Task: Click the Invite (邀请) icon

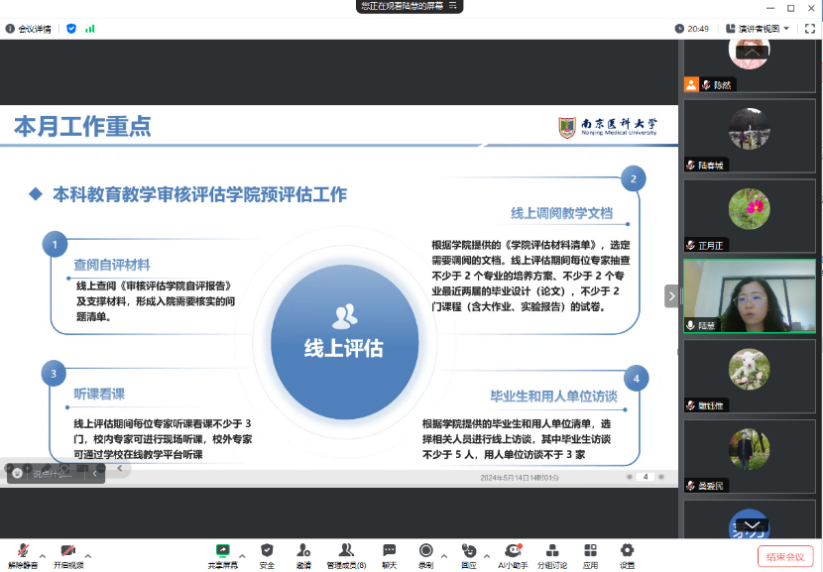Action: [303, 551]
